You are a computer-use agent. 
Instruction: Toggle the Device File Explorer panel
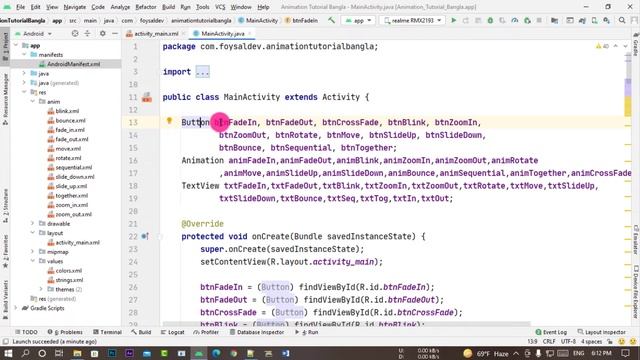[636, 291]
